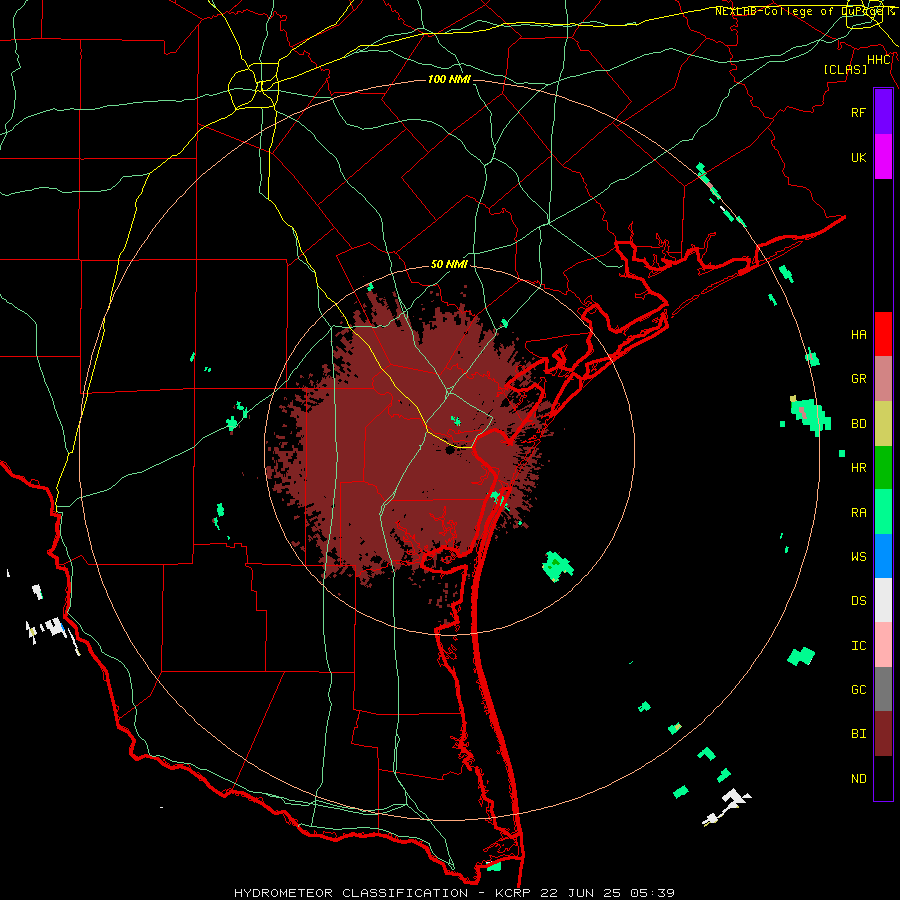The width and height of the screenshot is (900, 900).
Task: Click the DS legend label
Action: (858, 601)
